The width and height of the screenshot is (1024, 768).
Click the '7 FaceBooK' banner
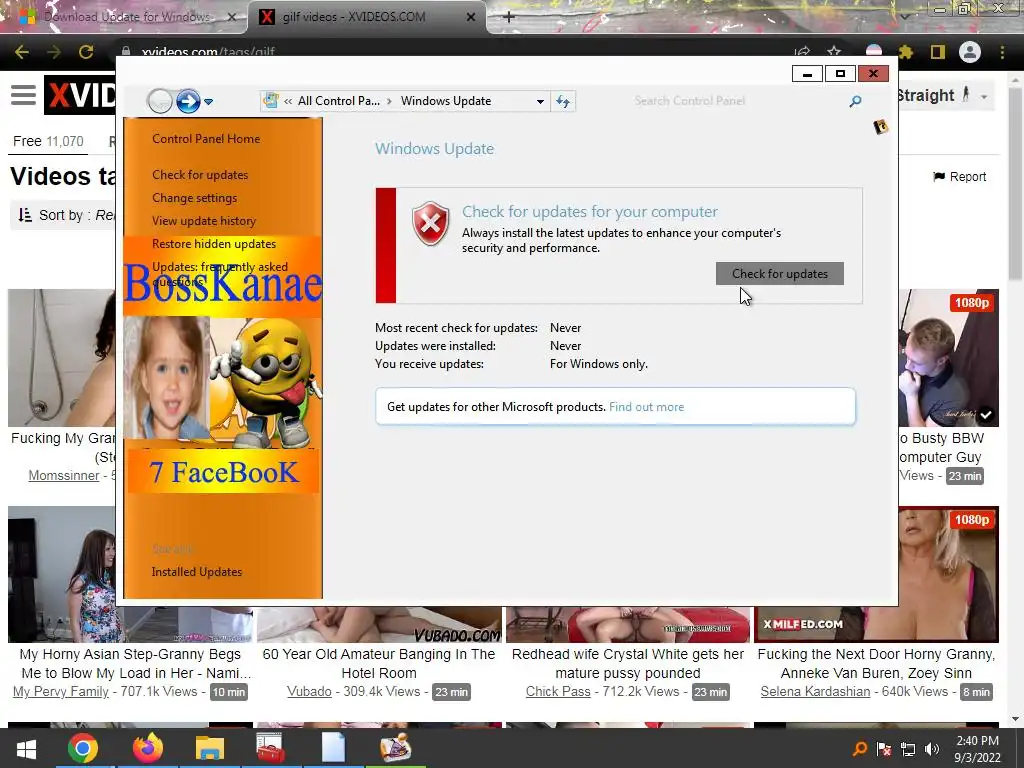pos(223,472)
